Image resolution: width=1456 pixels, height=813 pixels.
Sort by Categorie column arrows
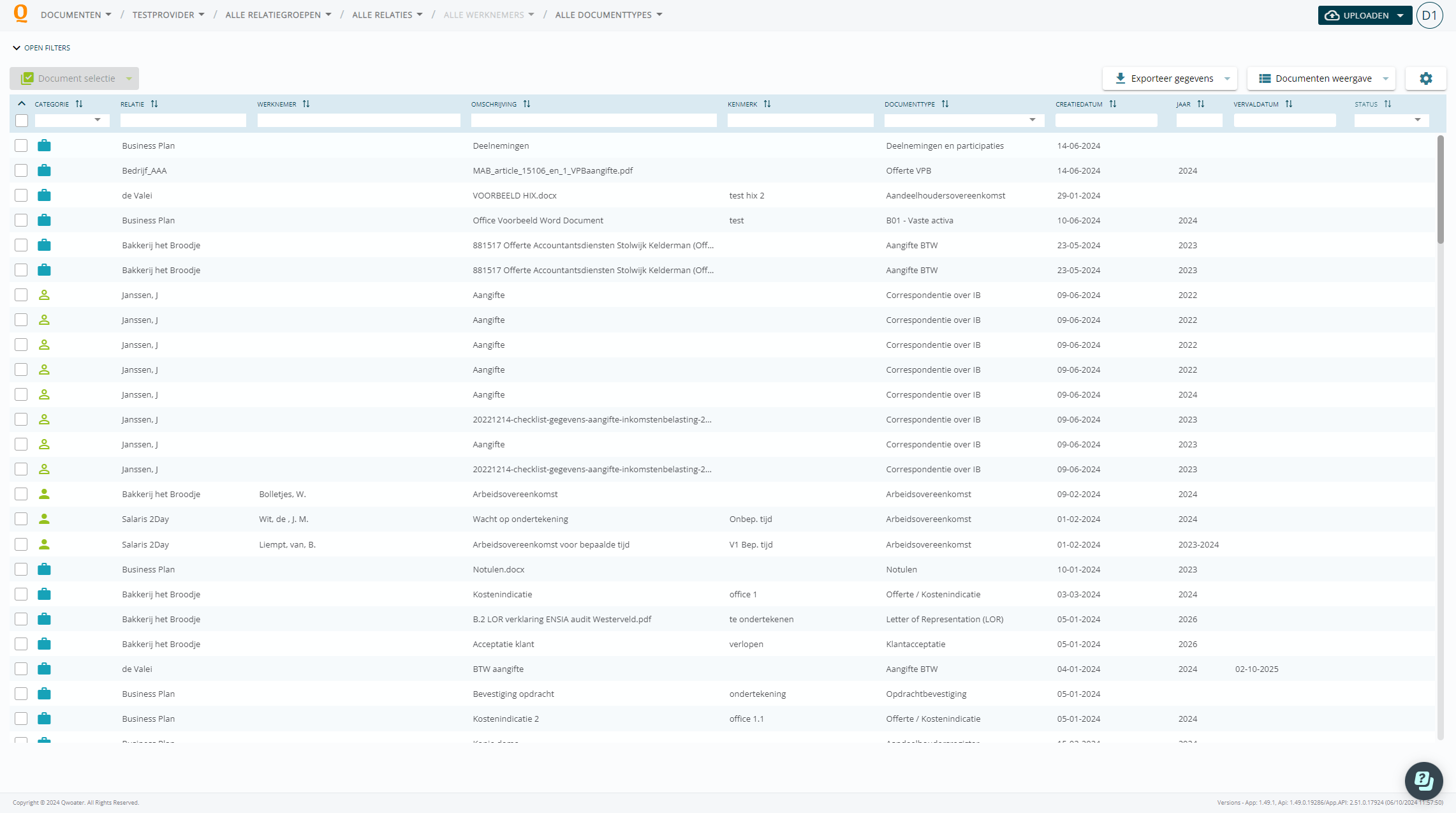(79, 104)
